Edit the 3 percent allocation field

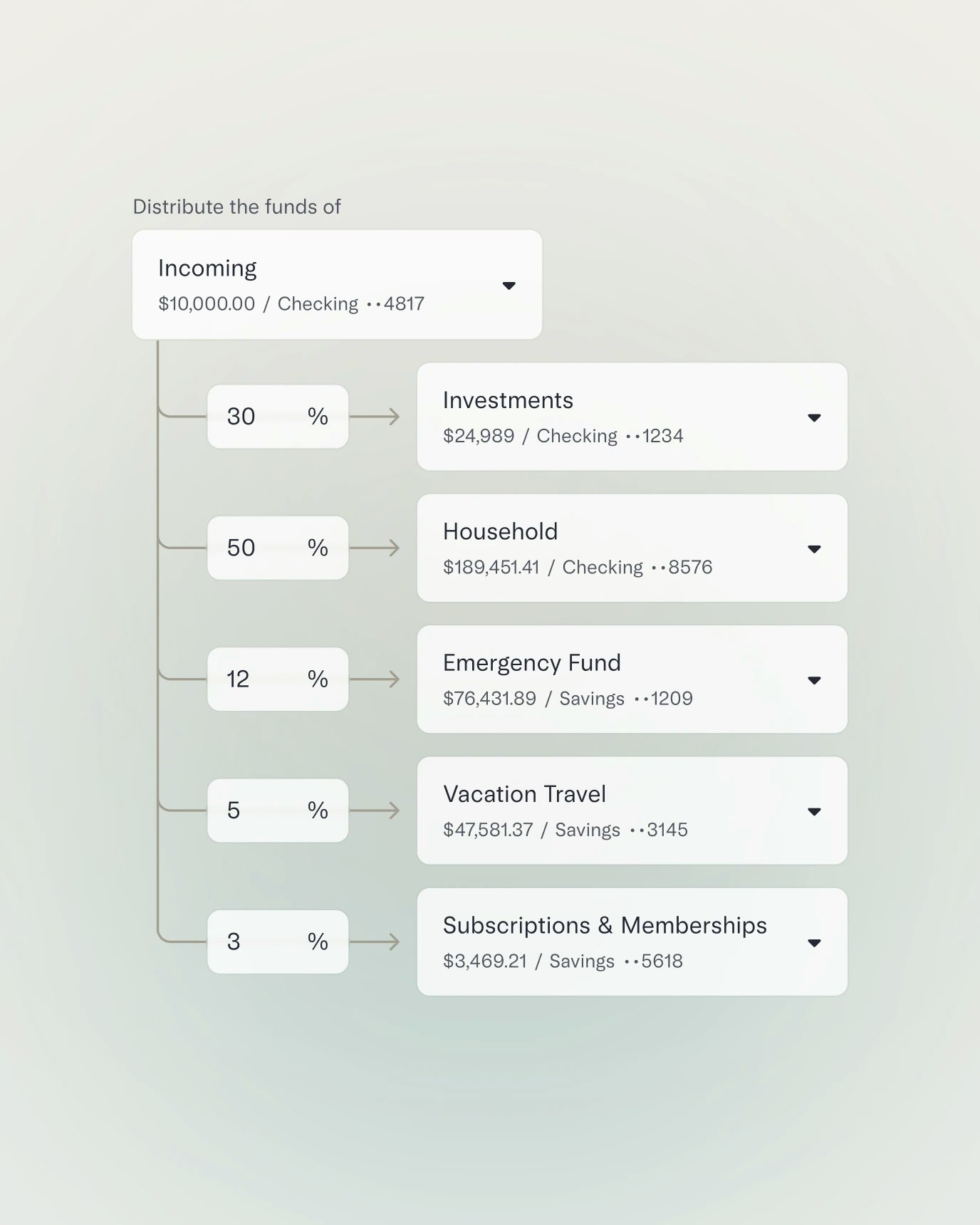pos(276,942)
